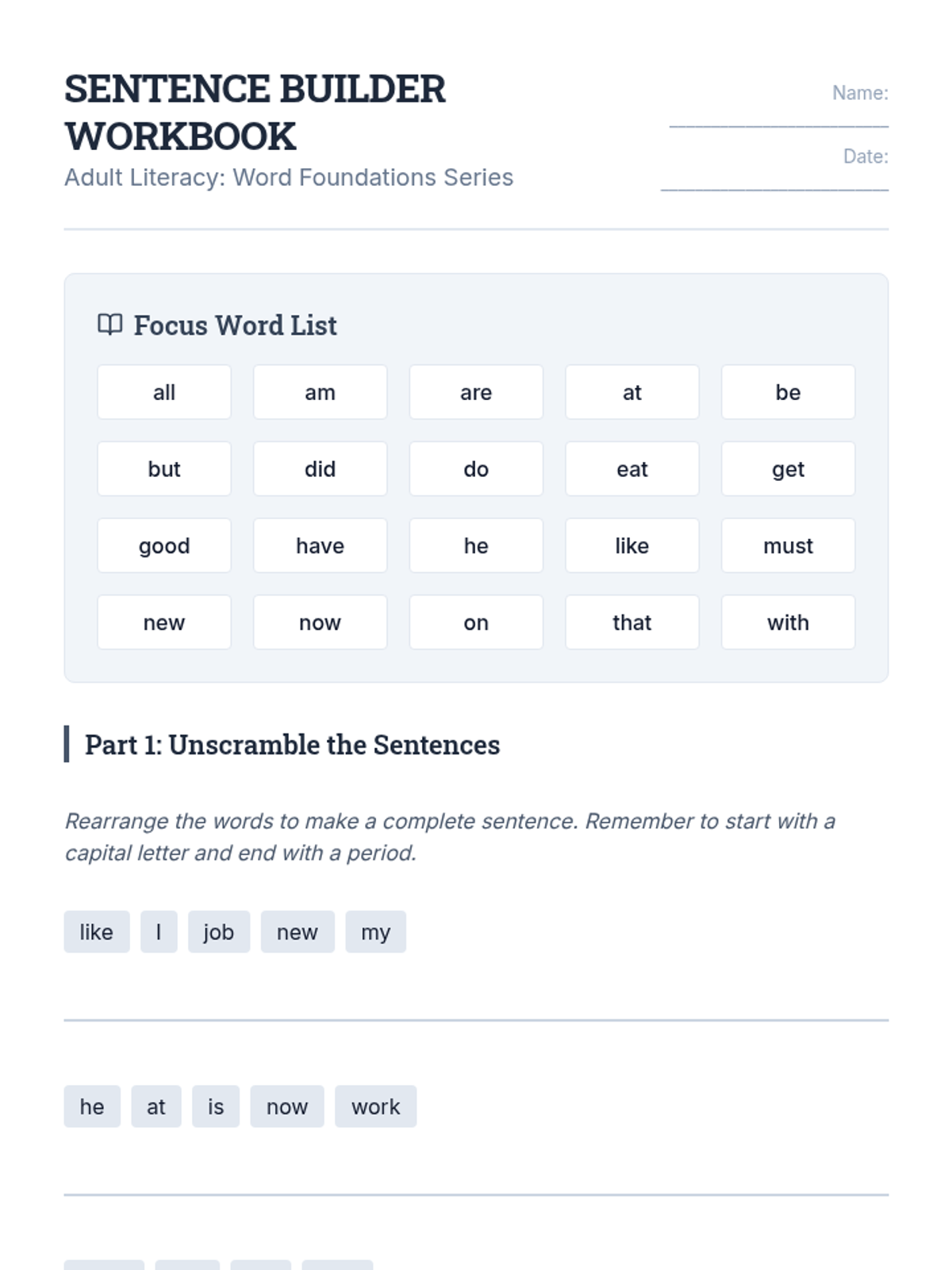
Task: Click the 'Part 1: Unscramble the Sentences' heading
Action: [x=292, y=745]
